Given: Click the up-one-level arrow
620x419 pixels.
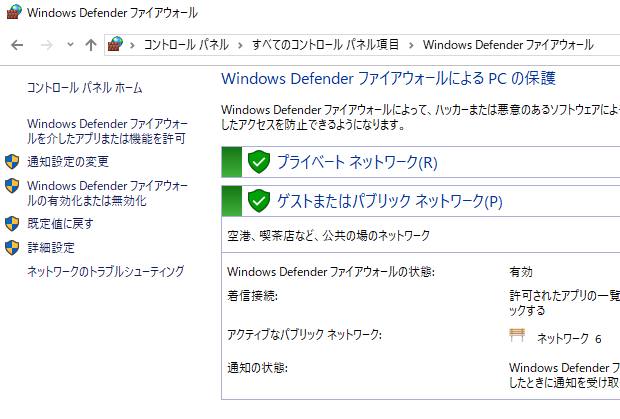Looking at the screenshot, I should pyautogui.click(x=91, y=45).
